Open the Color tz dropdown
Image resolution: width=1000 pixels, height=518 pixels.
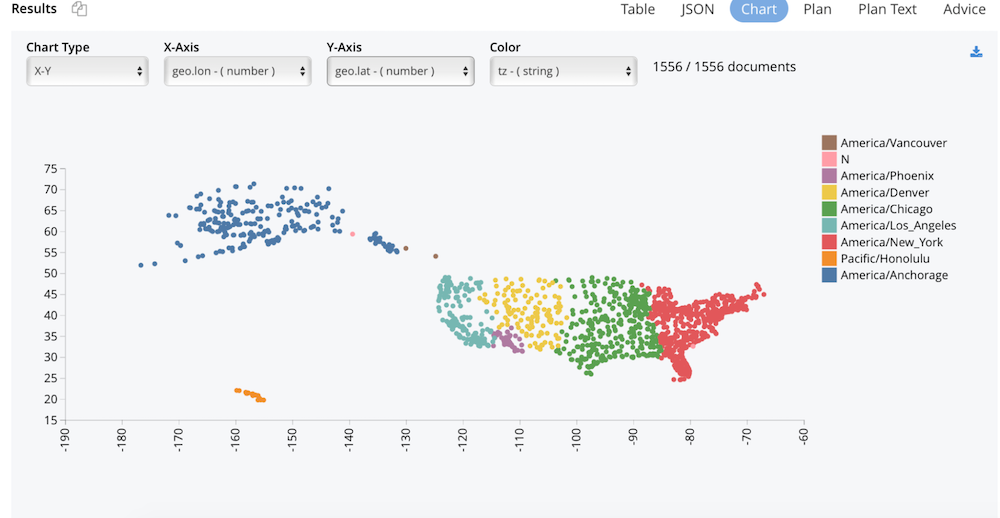tap(564, 71)
